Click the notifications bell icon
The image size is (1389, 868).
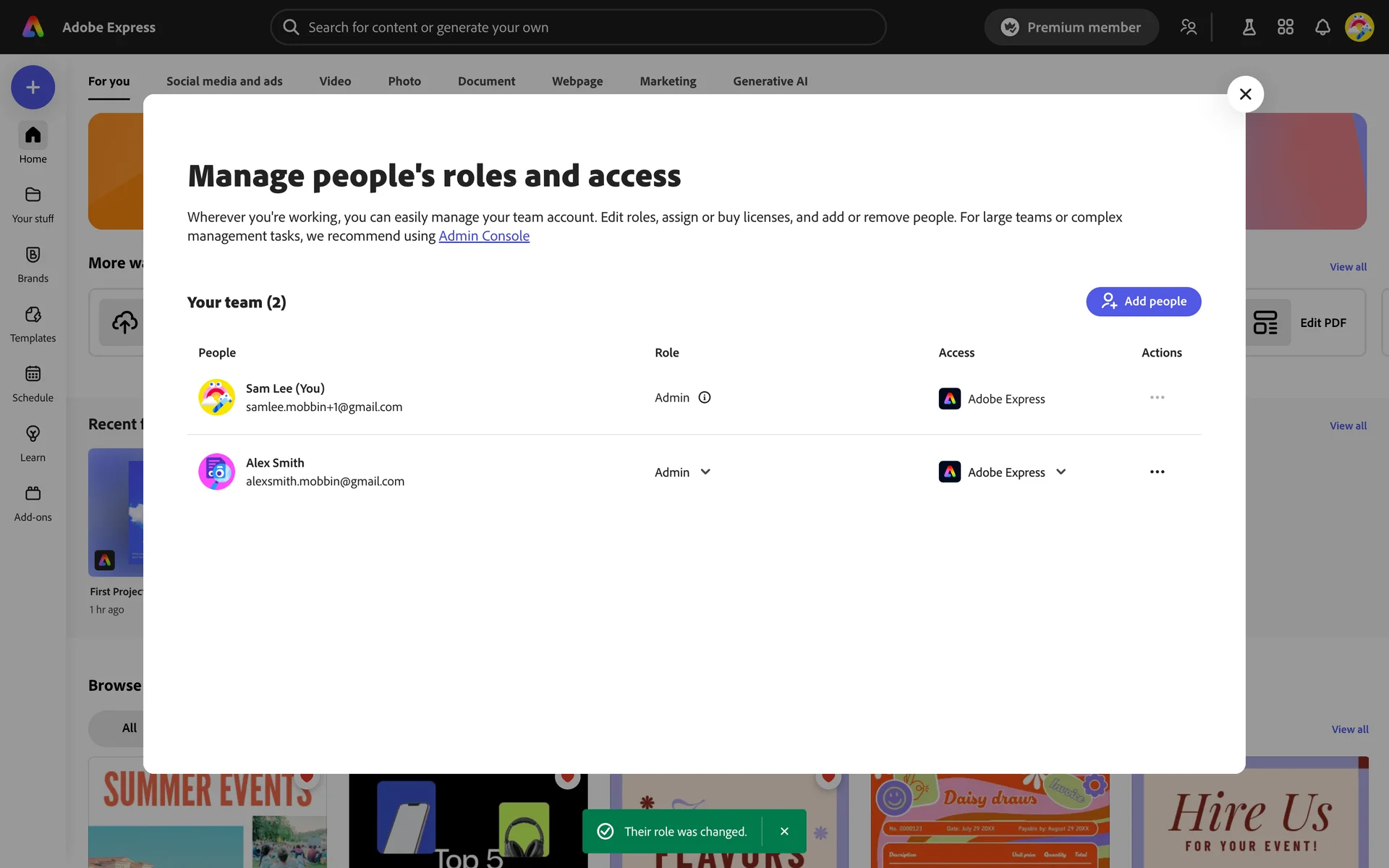click(1322, 27)
